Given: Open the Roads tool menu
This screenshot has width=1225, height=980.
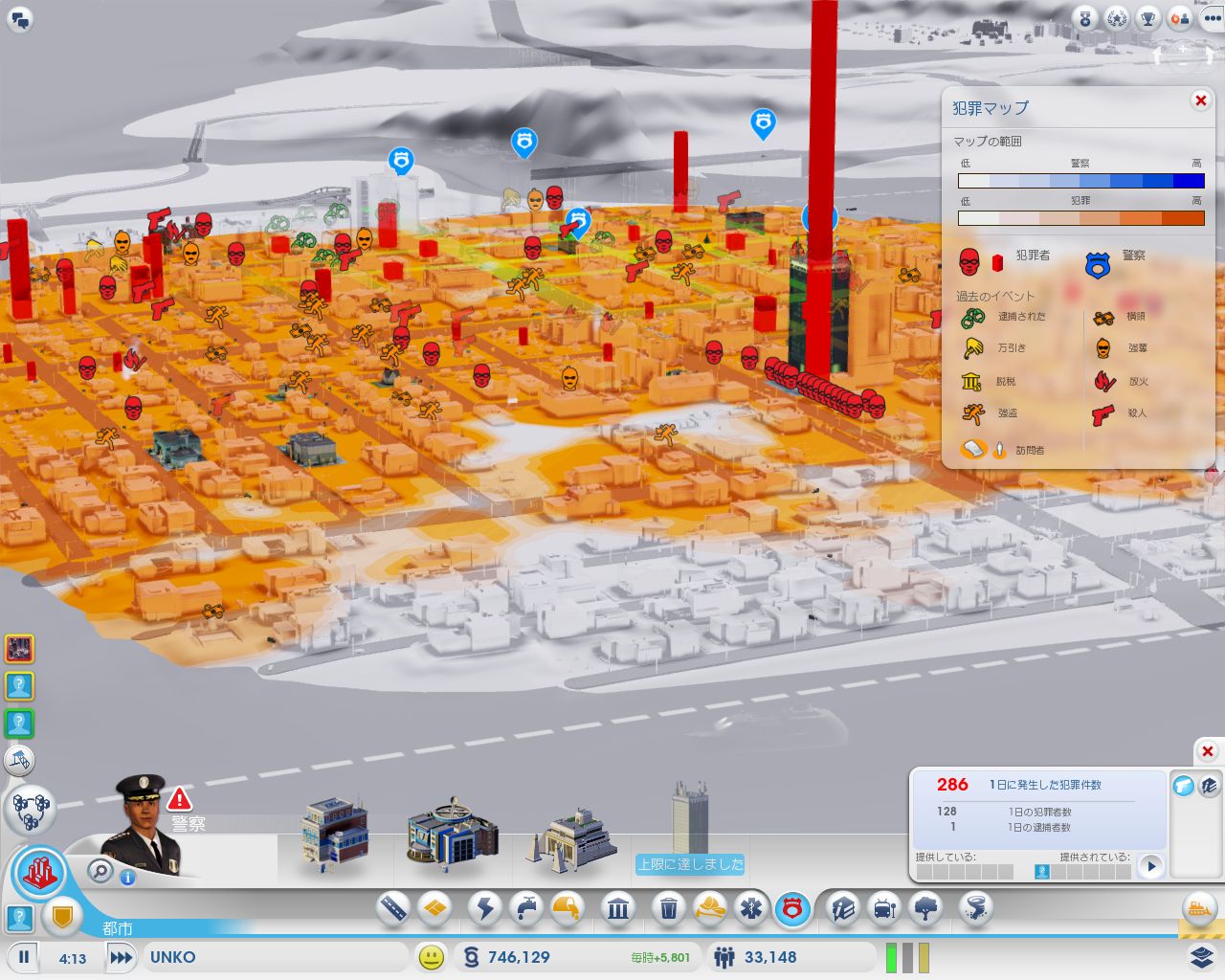Looking at the screenshot, I should click(393, 907).
